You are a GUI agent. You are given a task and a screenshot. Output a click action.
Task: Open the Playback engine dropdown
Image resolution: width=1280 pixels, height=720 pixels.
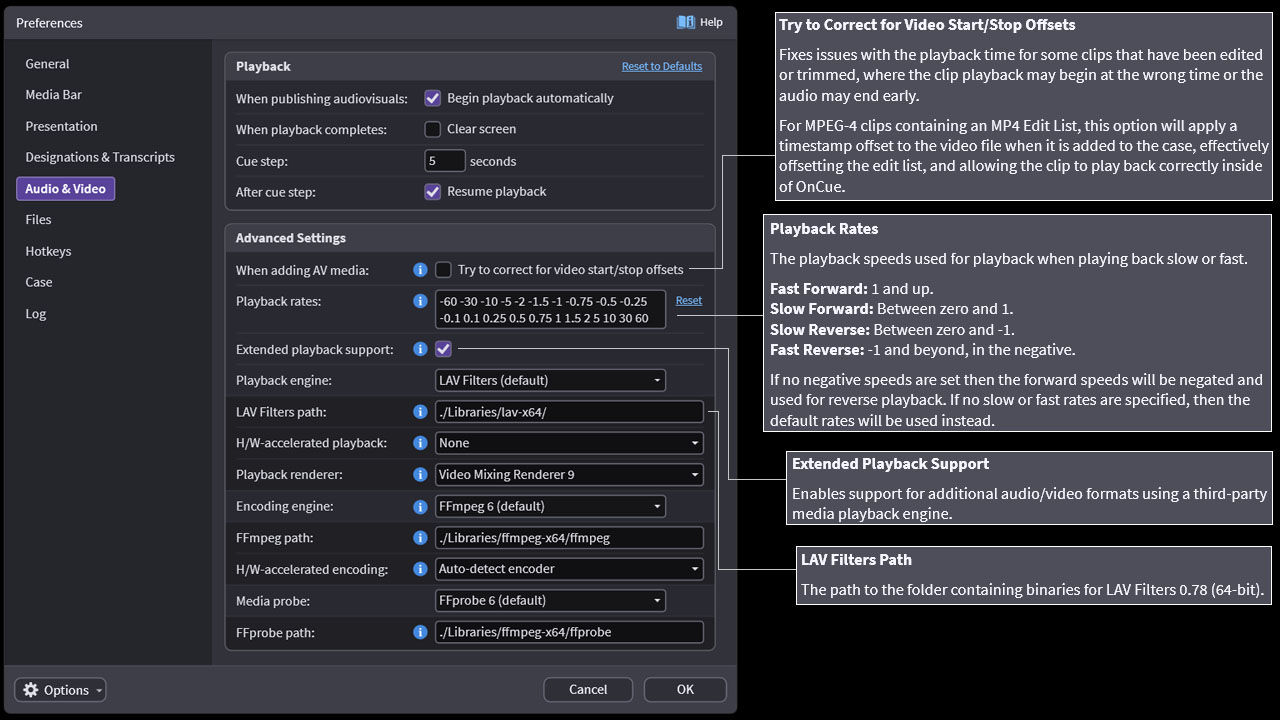[550, 380]
